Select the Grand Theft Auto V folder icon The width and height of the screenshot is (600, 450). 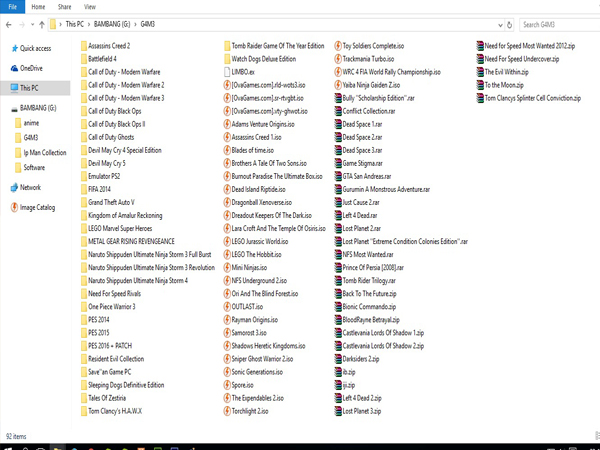coord(84,202)
